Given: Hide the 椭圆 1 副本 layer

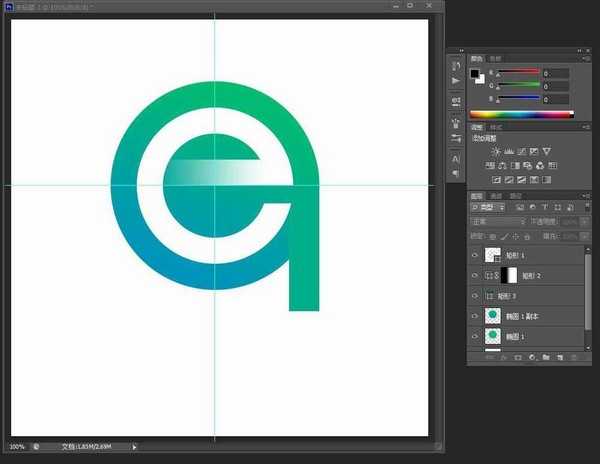Looking at the screenshot, I should click(x=475, y=316).
